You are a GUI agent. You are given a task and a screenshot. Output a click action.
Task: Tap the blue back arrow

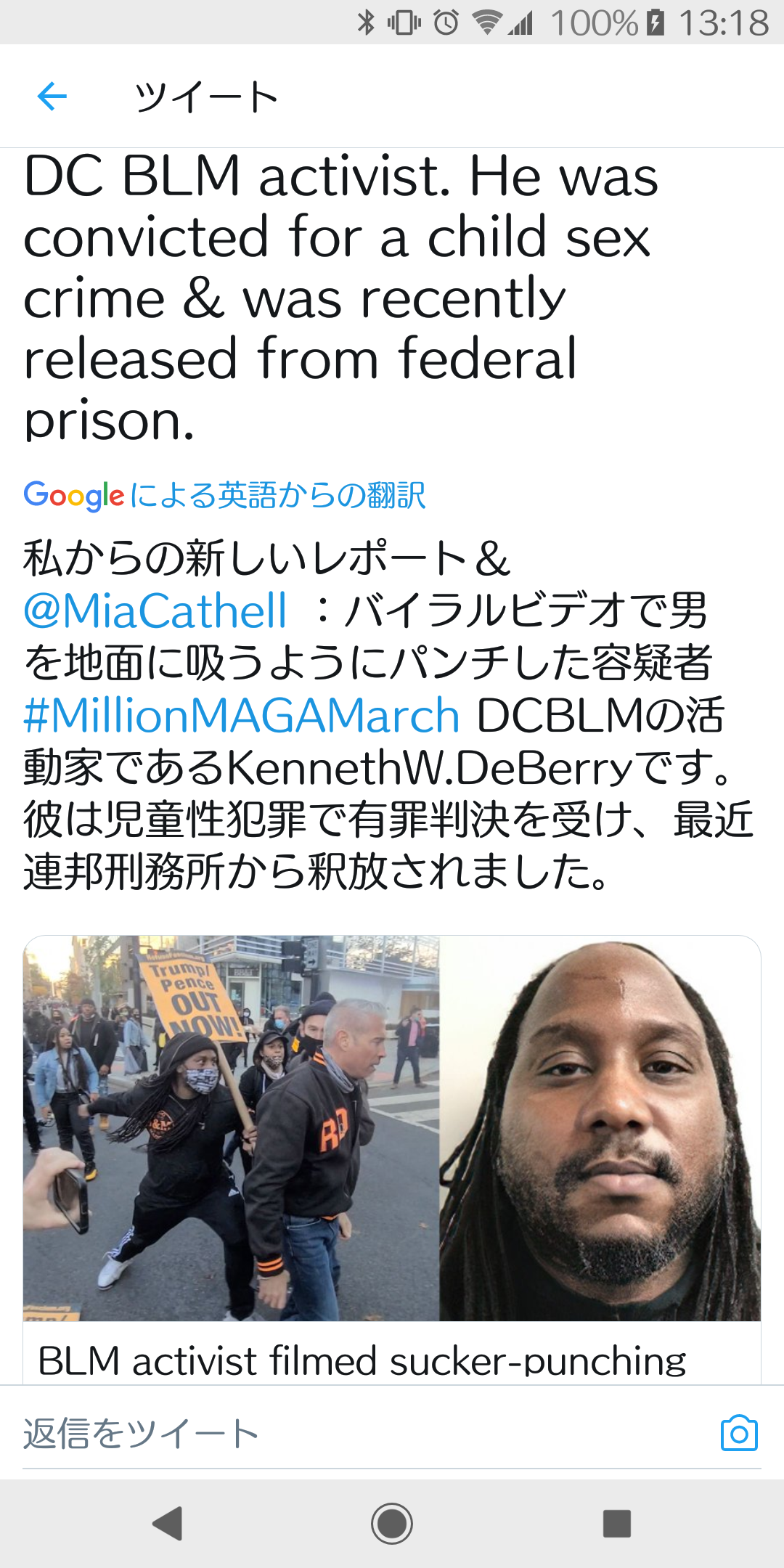pos(52,96)
